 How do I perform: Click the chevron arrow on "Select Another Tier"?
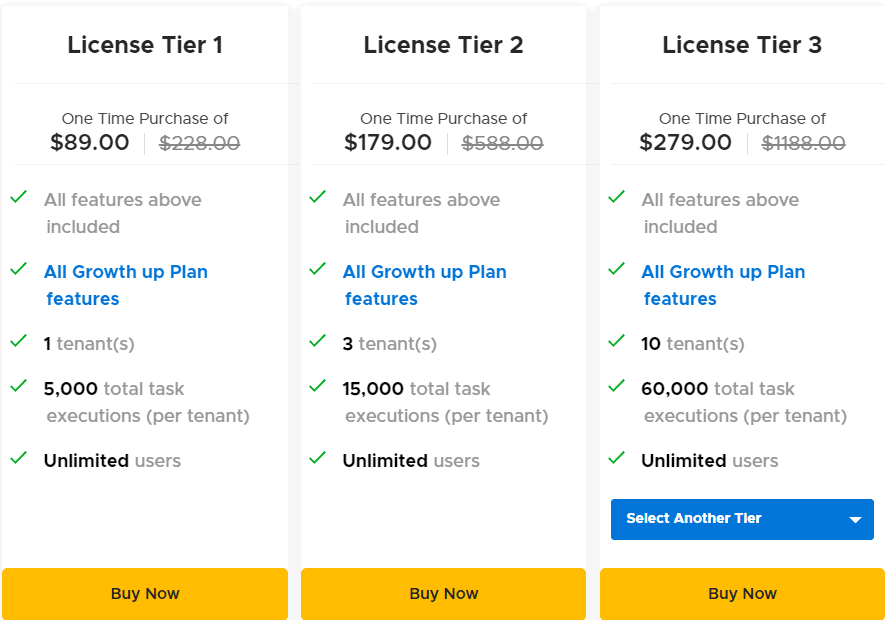point(855,519)
